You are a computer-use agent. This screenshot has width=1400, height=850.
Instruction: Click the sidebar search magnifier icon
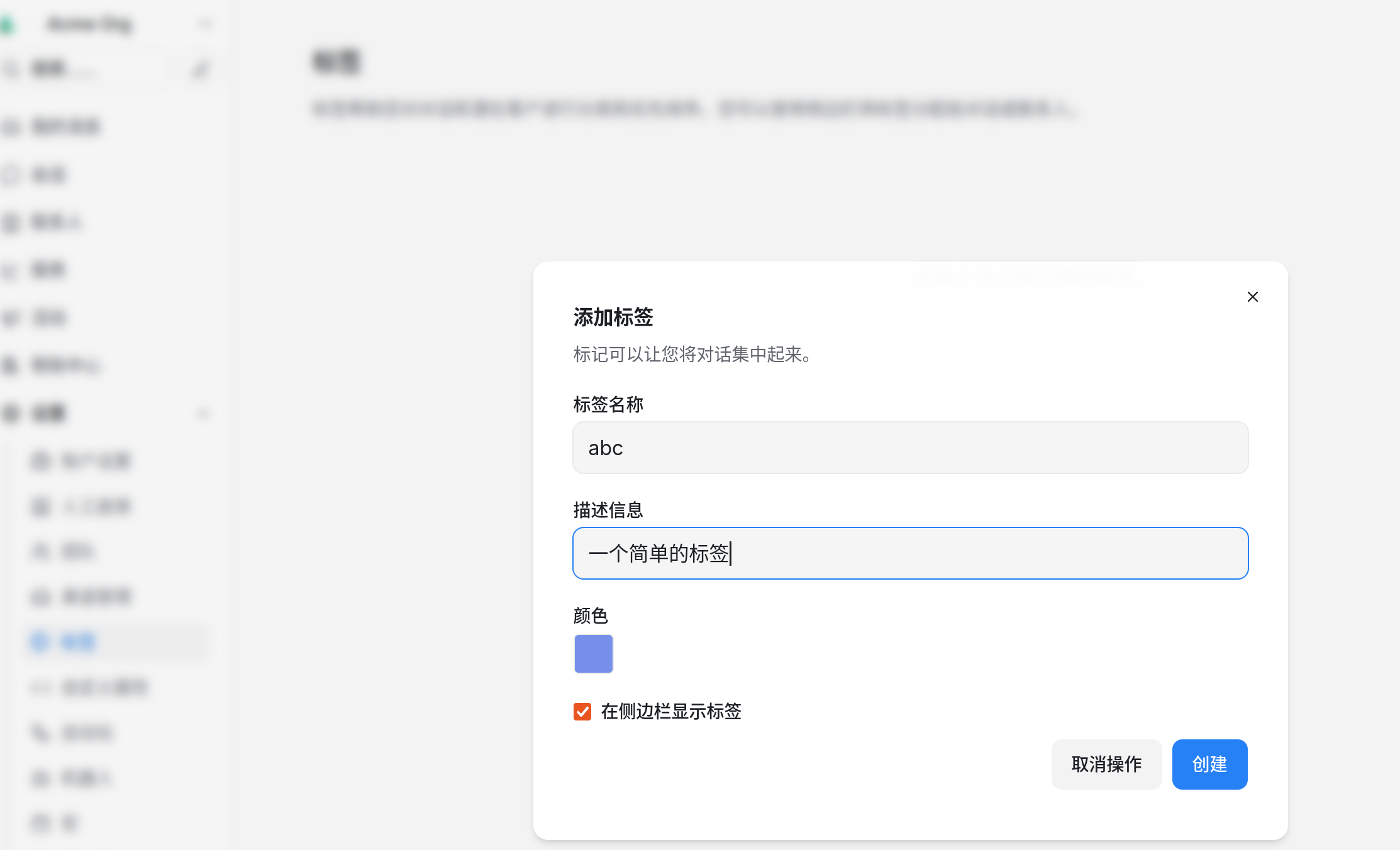pos(11,69)
